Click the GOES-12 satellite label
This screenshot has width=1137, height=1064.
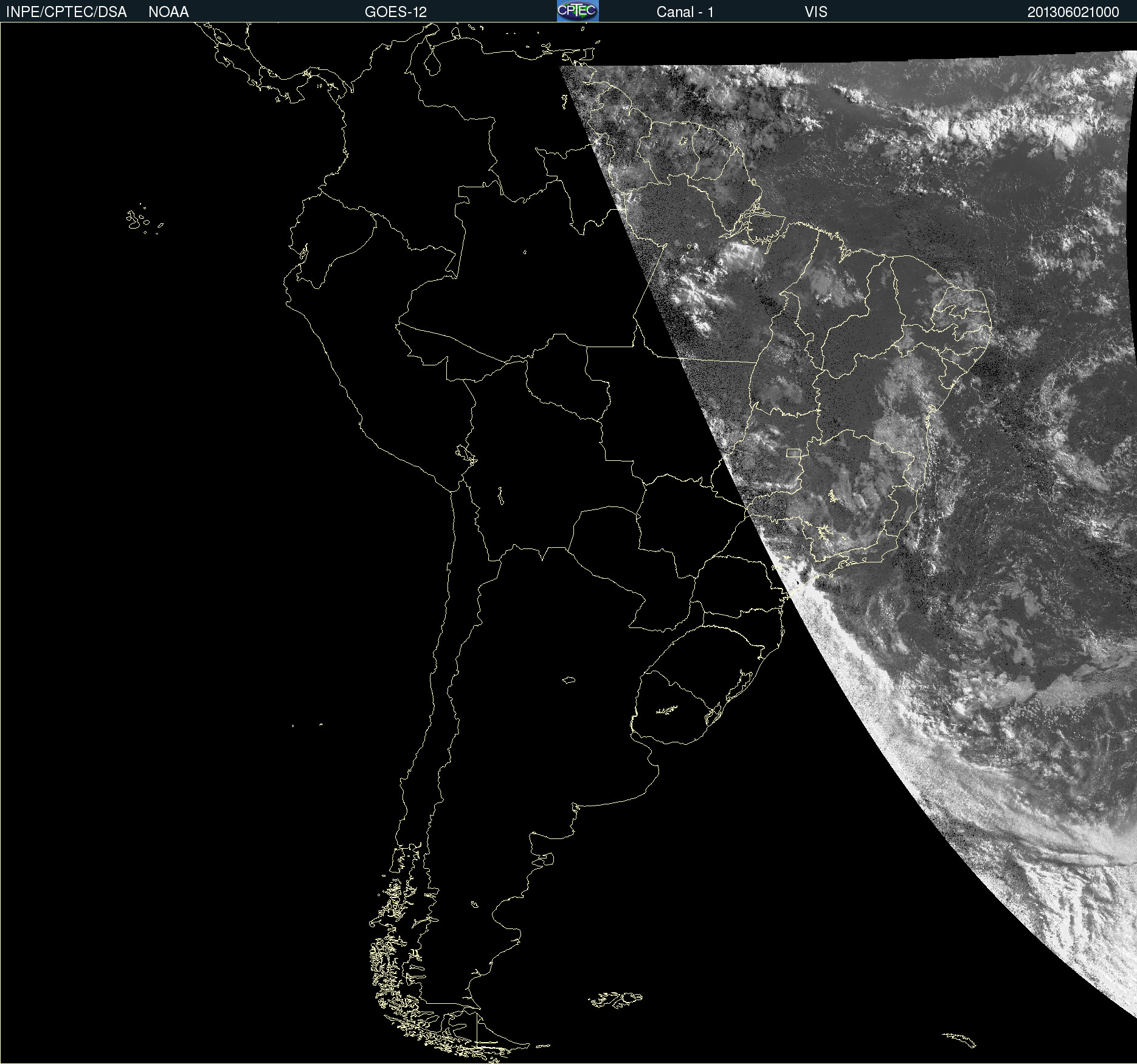click(x=396, y=12)
